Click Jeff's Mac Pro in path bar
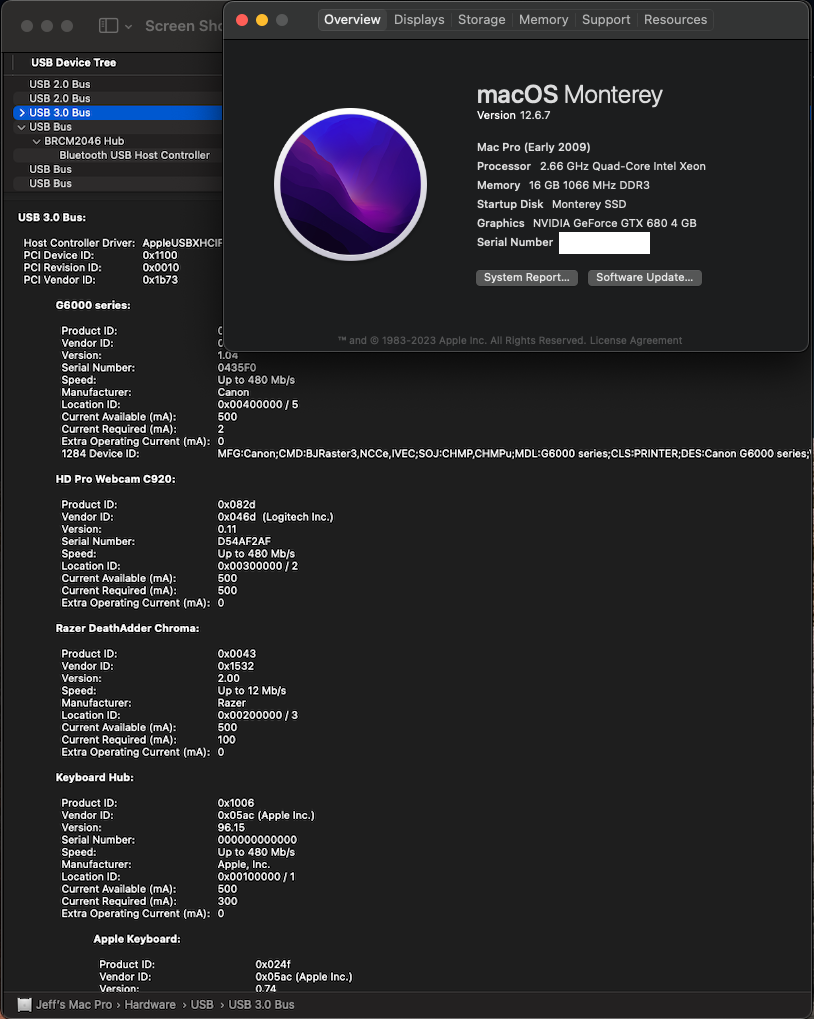This screenshot has height=1019, width=814. (73, 1005)
